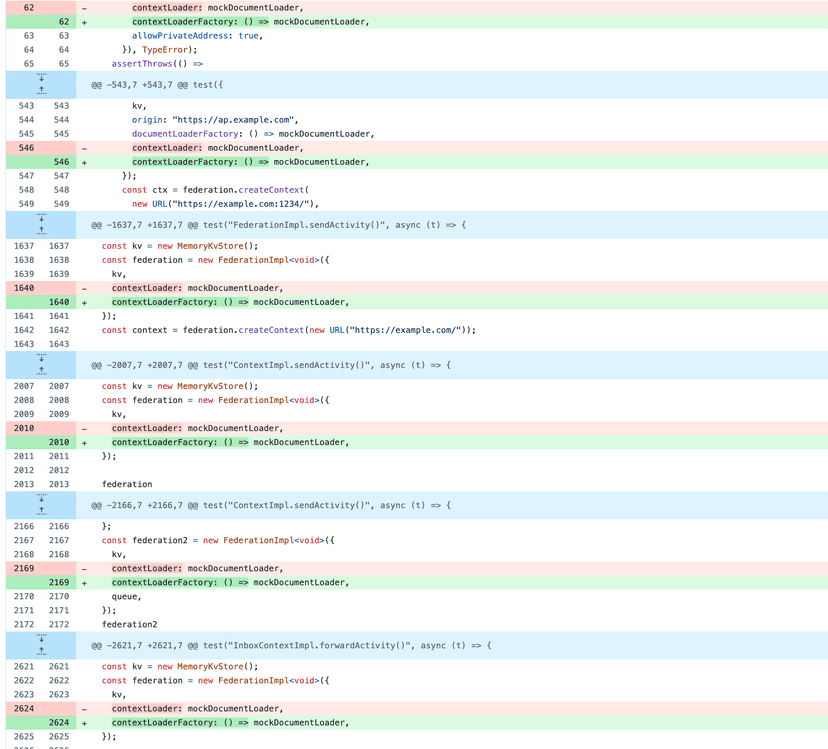Expand up arrow at @@ -2621,7 hunk

coord(41,651)
